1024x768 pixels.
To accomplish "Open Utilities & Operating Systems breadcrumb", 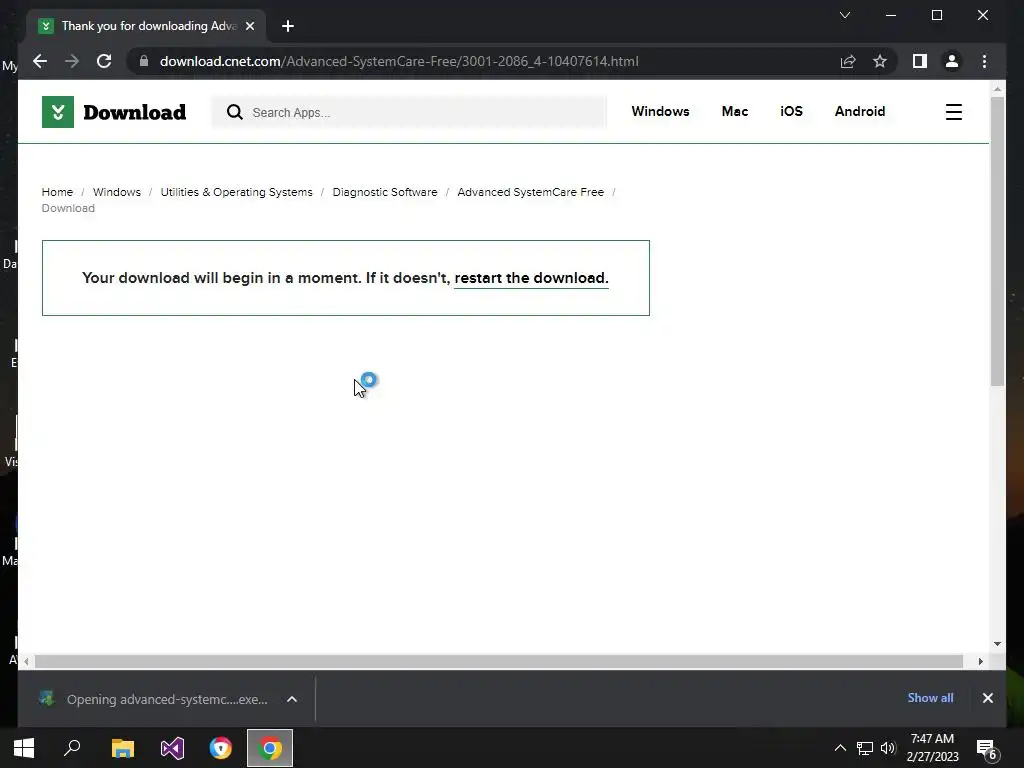I will pos(236,192).
